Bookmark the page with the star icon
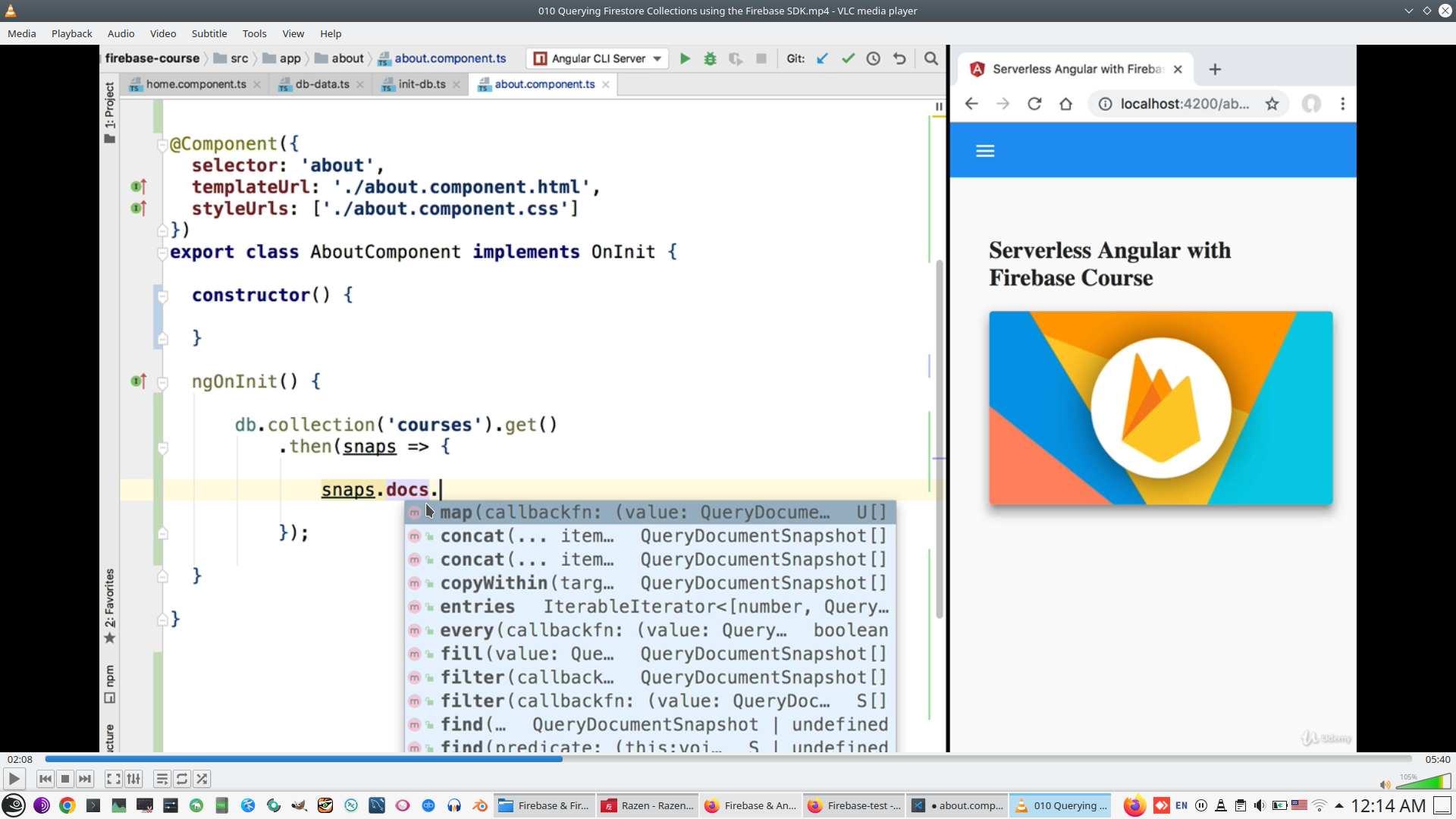Image resolution: width=1456 pixels, height=819 pixels. [x=1272, y=104]
